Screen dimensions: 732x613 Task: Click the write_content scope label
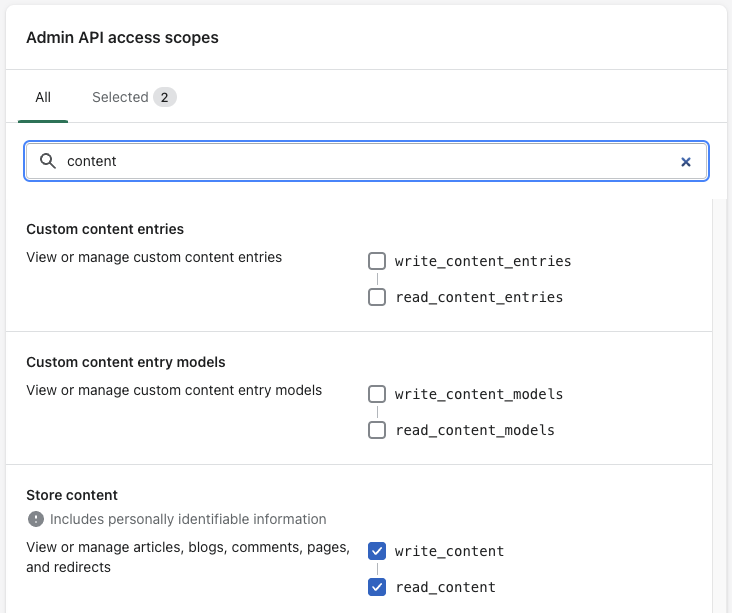tap(449, 551)
